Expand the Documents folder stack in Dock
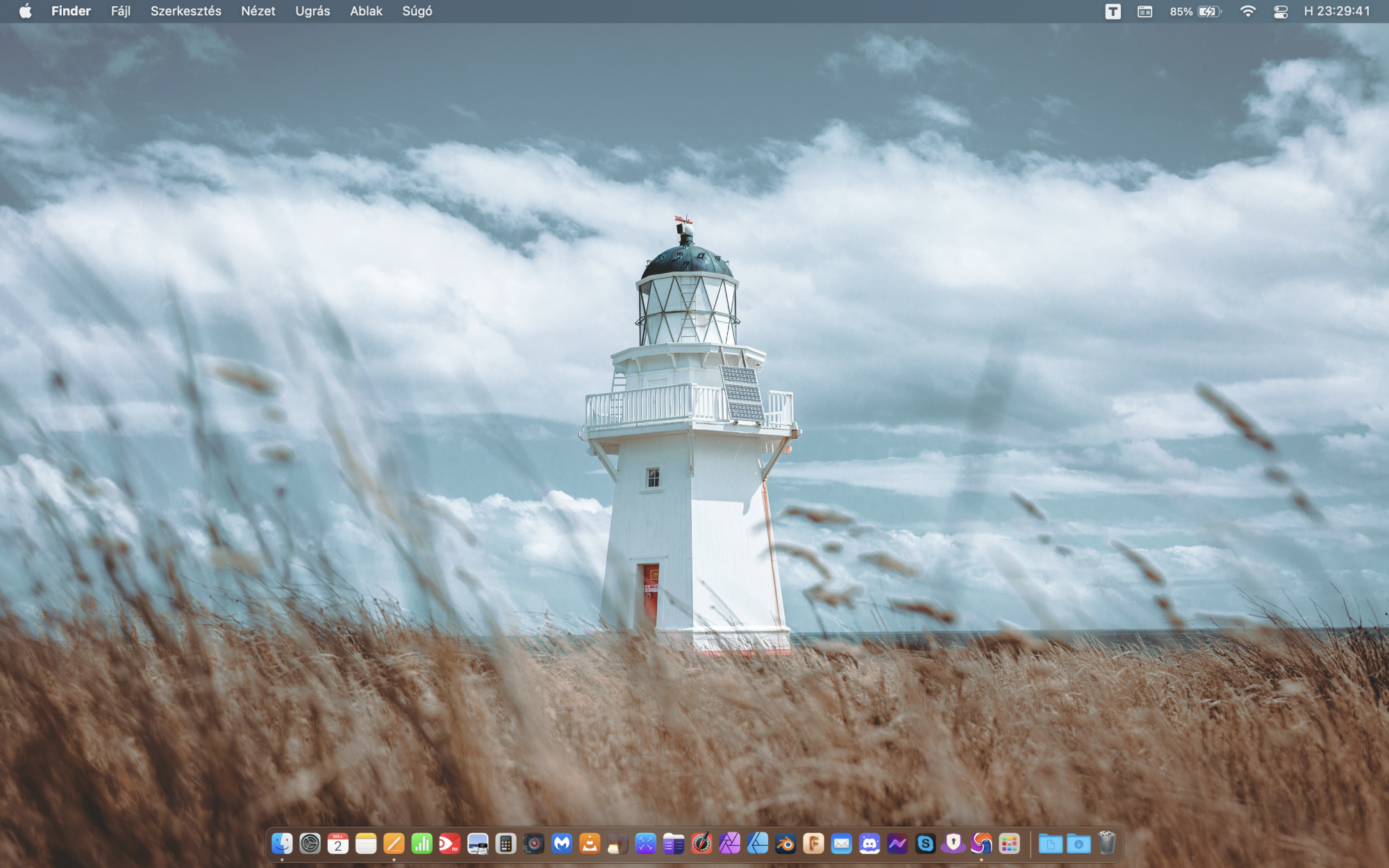This screenshot has width=1389, height=868. click(x=1050, y=844)
